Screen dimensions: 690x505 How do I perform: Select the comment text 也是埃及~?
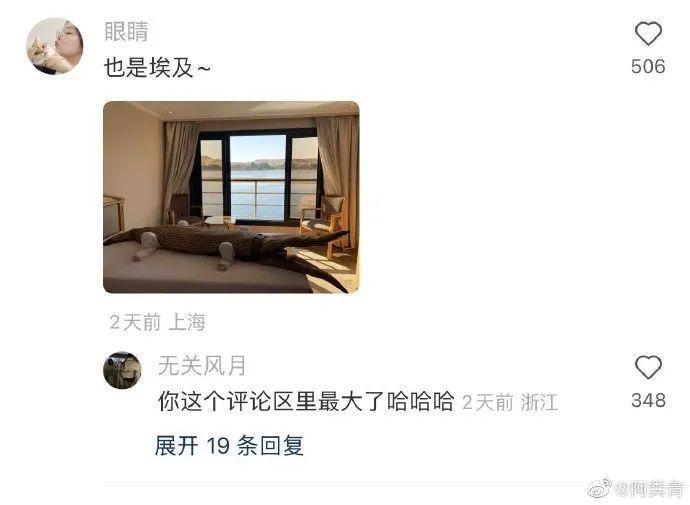pos(157,68)
